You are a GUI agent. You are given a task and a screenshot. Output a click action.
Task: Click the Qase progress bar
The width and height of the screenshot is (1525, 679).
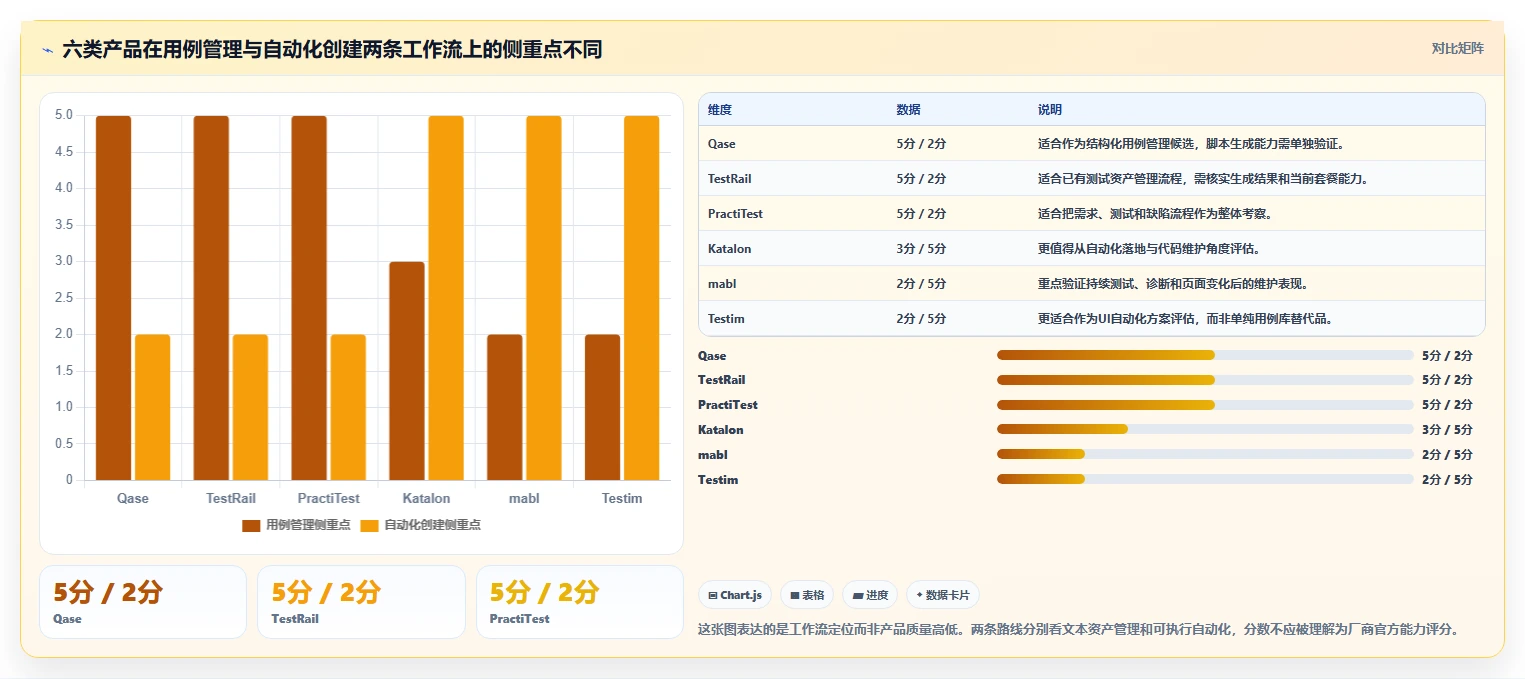[1205, 355]
